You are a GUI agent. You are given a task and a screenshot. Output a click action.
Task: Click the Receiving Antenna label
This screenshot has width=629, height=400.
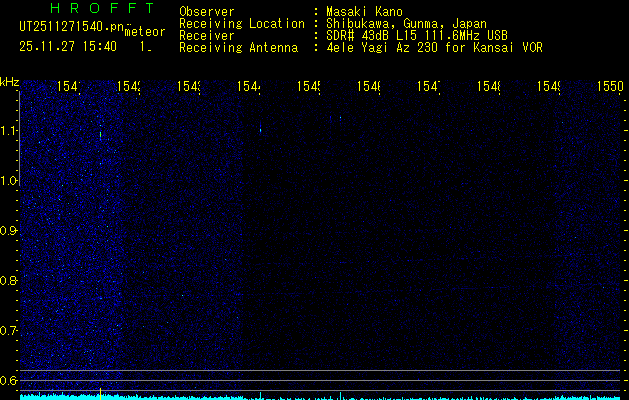[238, 48]
